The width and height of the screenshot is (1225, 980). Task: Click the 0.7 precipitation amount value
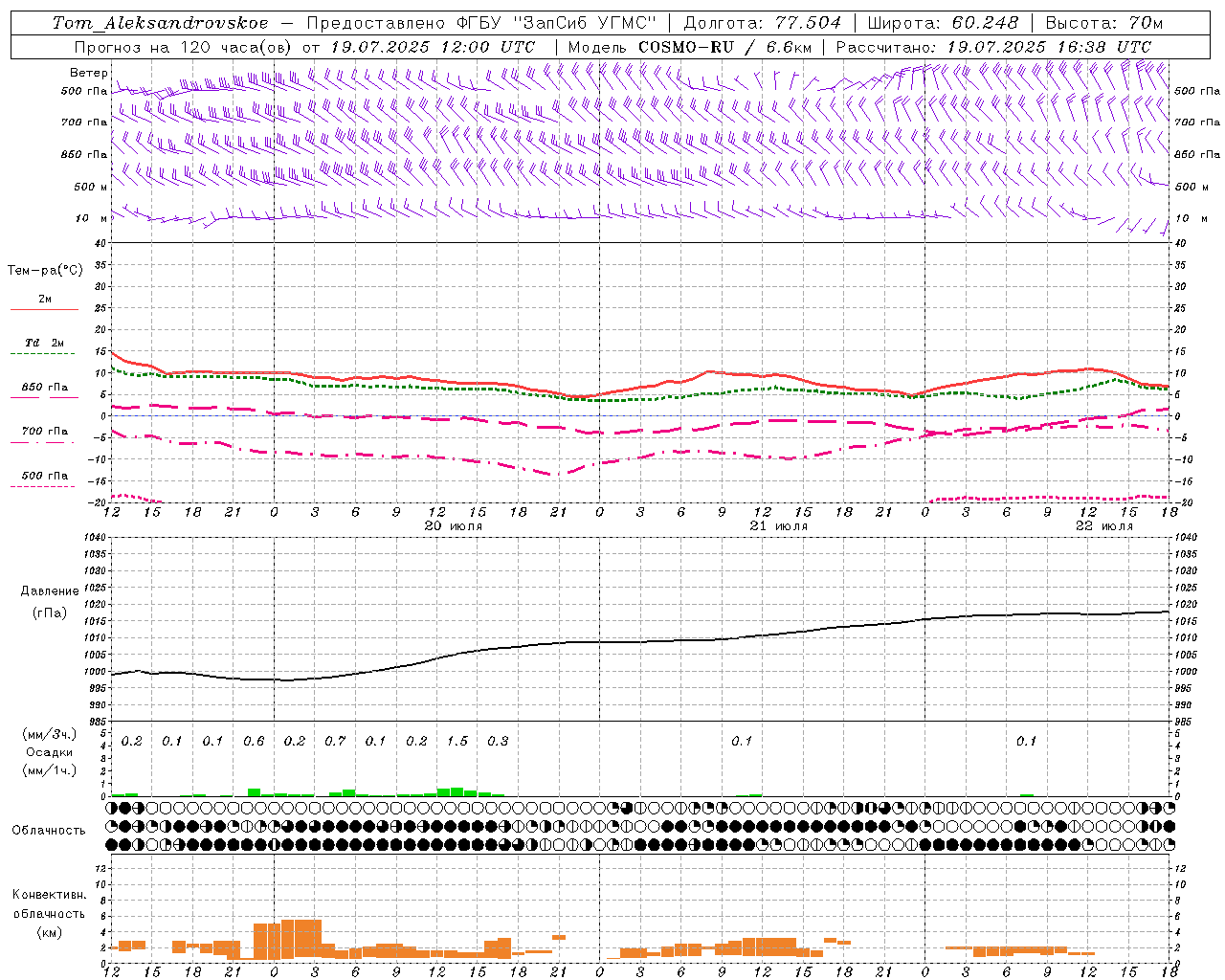[x=335, y=742]
